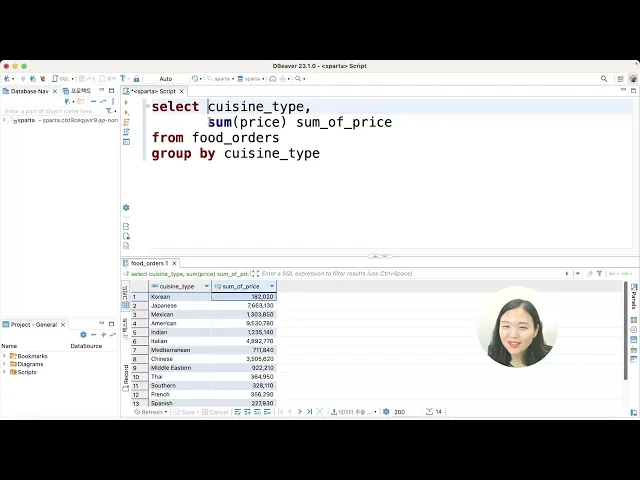Close the <sparta> Script tab
640x480 pixels.
click(x=182, y=91)
